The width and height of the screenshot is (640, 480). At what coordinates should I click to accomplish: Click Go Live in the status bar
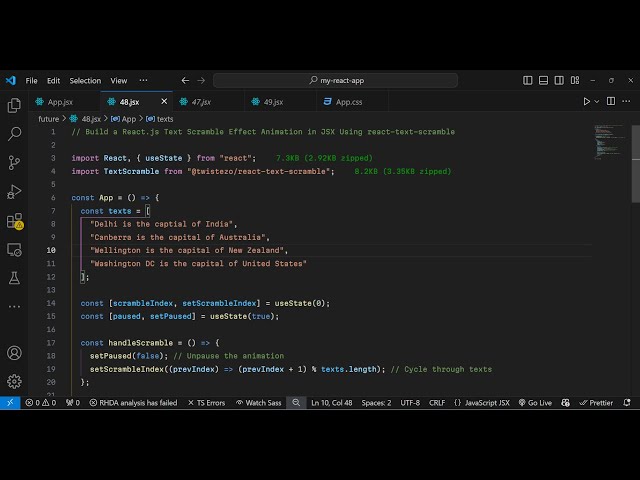pyautogui.click(x=534, y=402)
